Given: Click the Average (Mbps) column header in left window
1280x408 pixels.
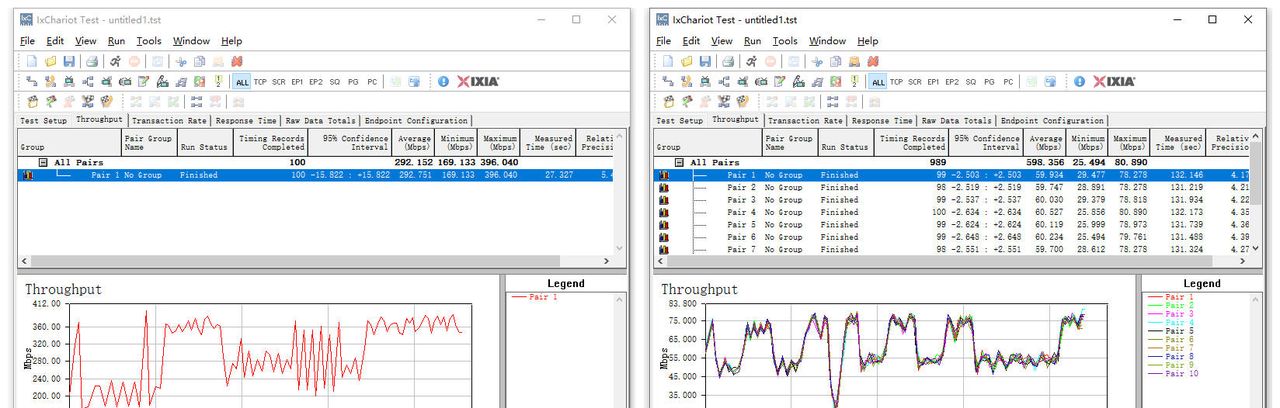Looking at the screenshot, I should pyautogui.click(x=412, y=143).
